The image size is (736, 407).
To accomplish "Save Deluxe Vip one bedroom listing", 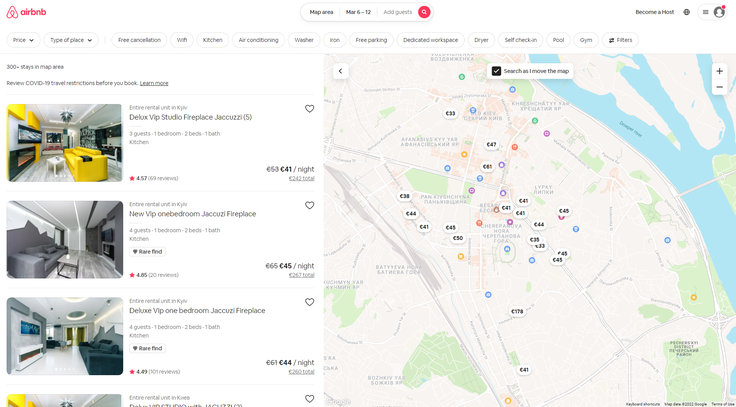I will click(309, 302).
